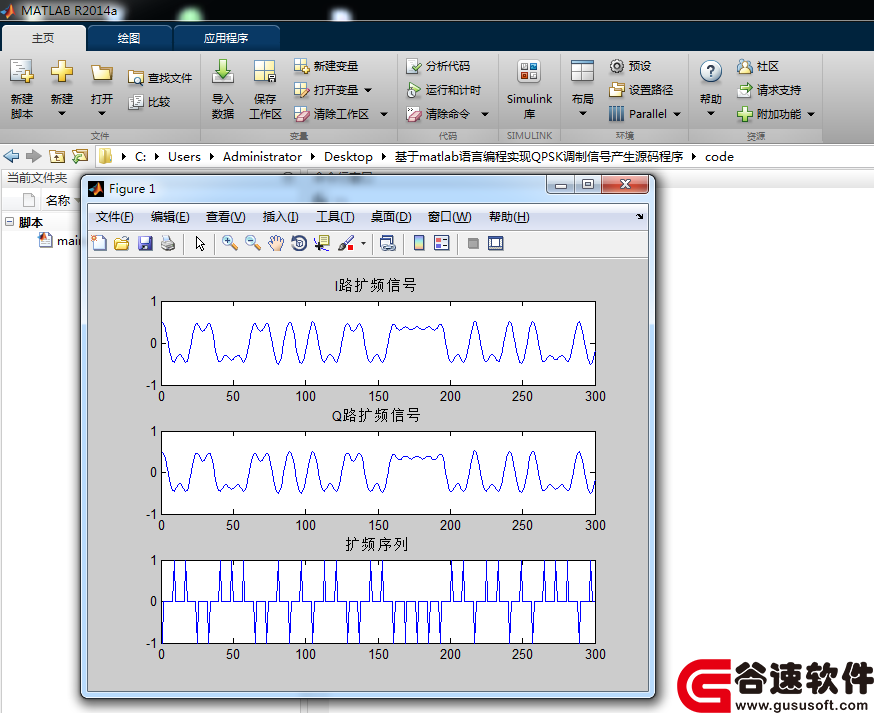The image size is (874, 713).
Task: Click the Forward navigation arrow
Action: pos(33,156)
